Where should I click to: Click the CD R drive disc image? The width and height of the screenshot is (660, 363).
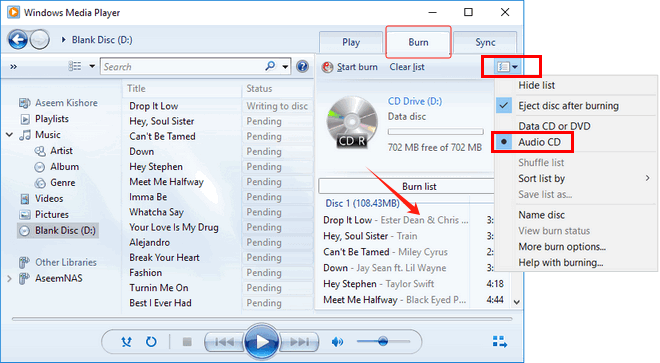tap(352, 122)
